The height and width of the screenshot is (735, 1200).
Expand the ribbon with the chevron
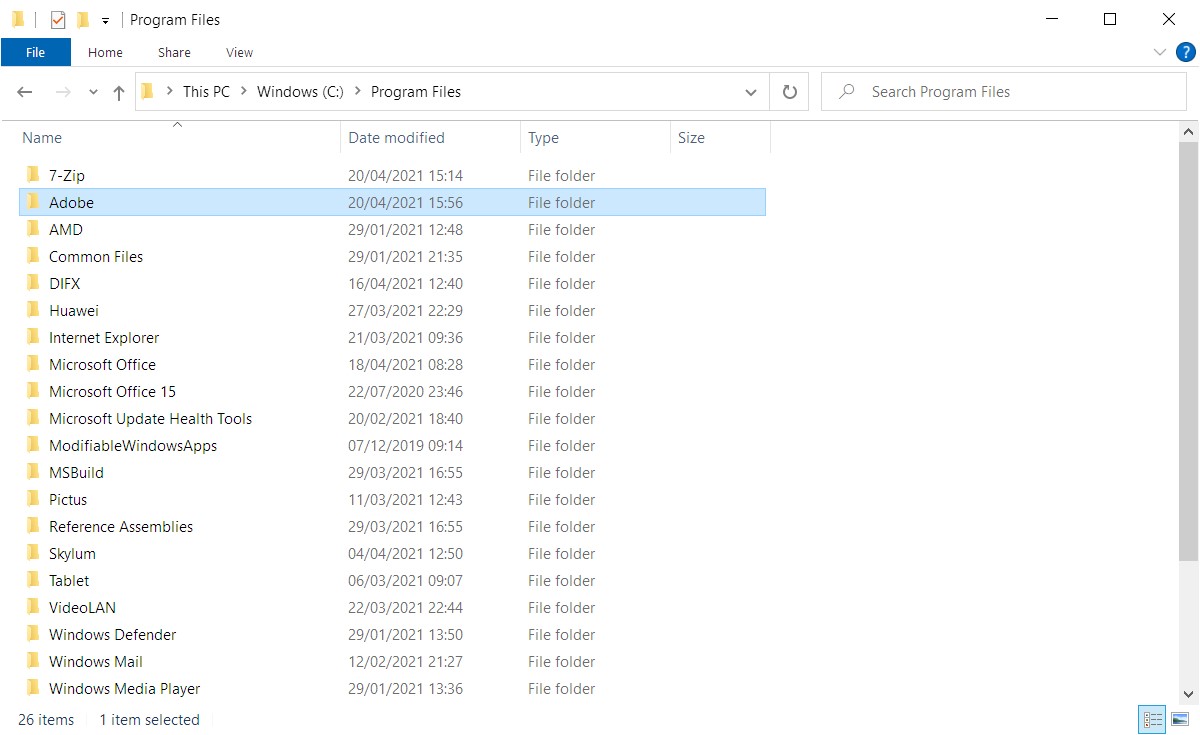pos(1159,52)
